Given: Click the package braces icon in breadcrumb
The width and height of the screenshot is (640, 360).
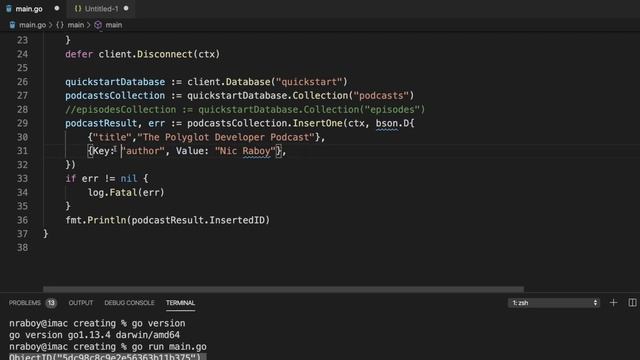Looking at the screenshot, I should click(x=60, y=25).
